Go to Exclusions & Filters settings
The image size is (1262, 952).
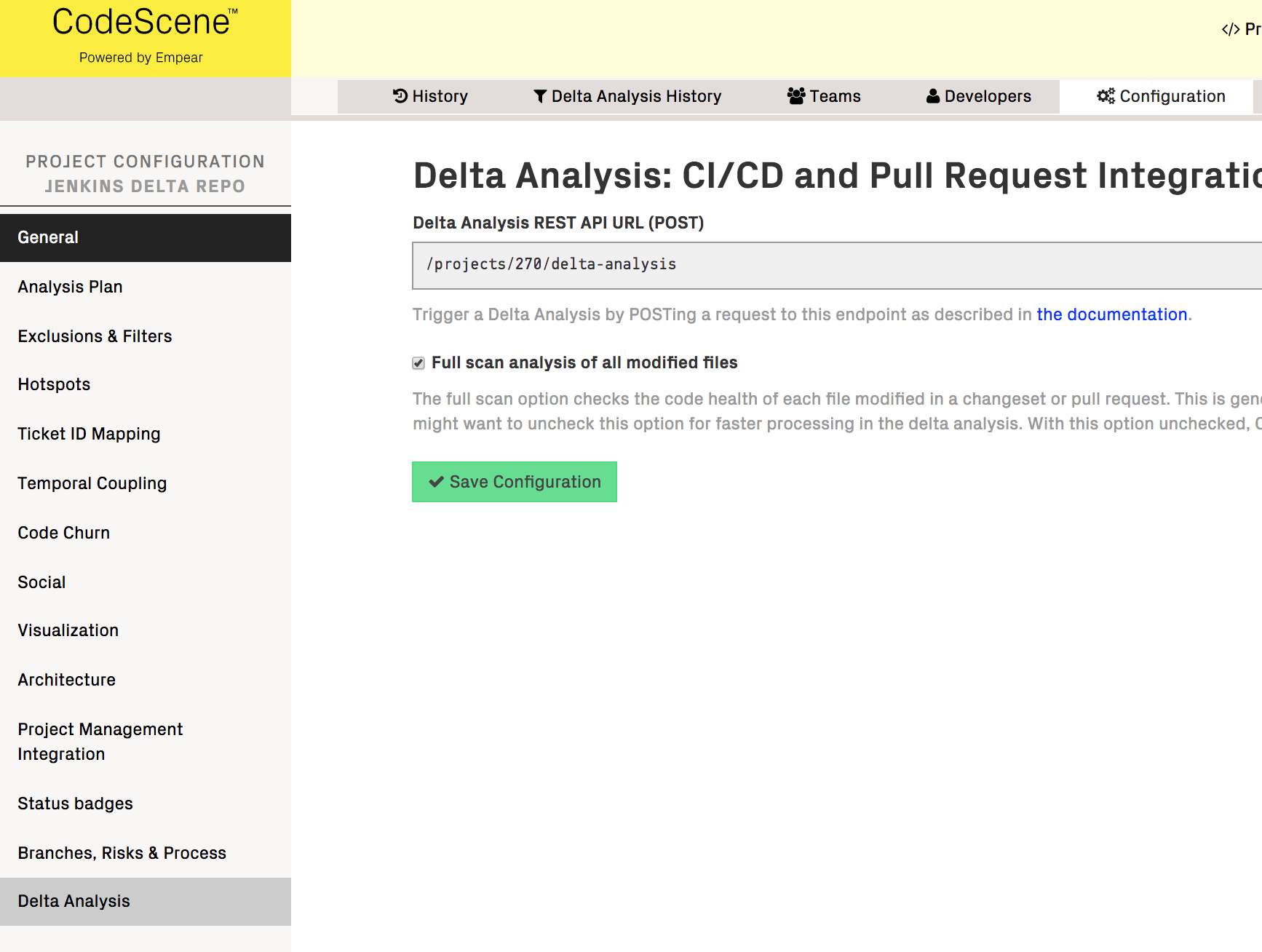(x=146, y=336)
